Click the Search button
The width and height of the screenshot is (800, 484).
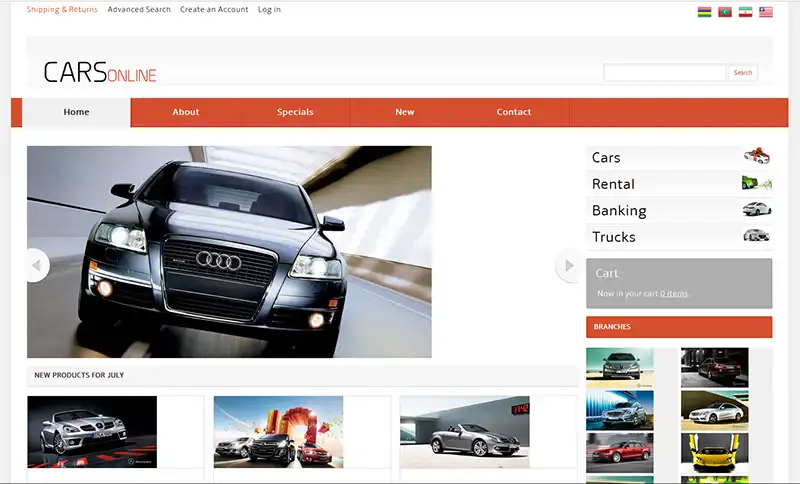pyautogui.click(x=743, y=73)
